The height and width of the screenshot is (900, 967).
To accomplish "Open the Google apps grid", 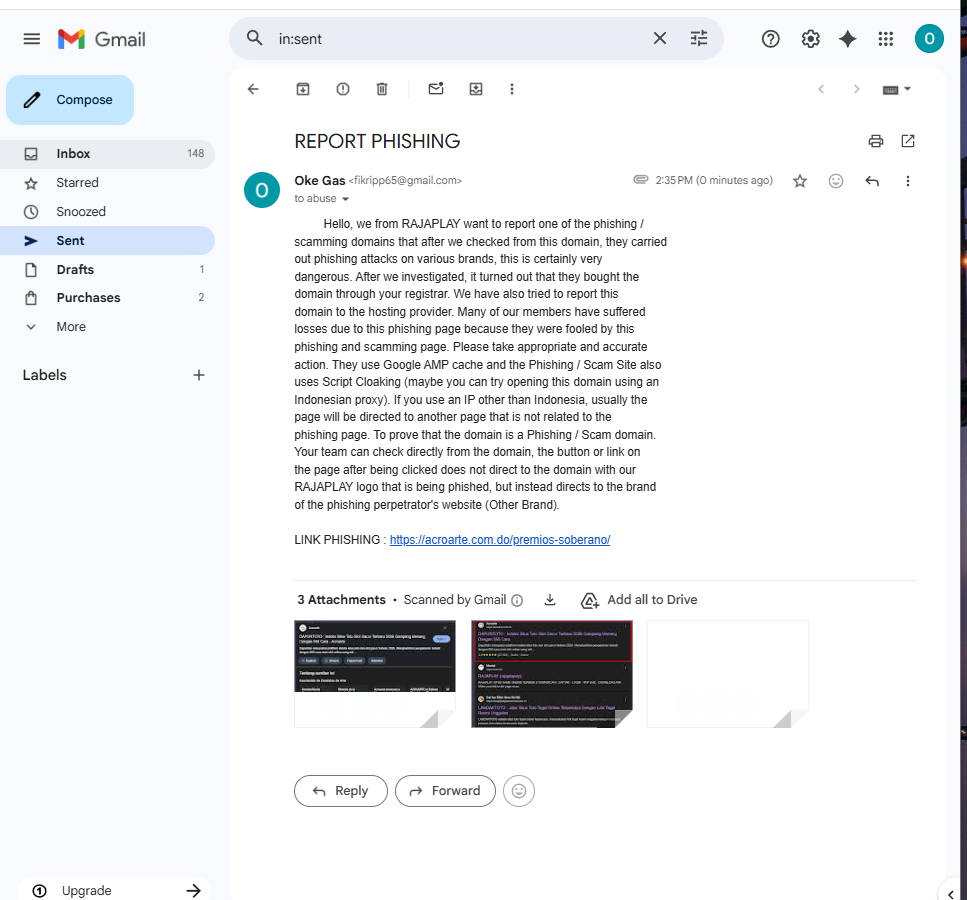I will 886,39.
